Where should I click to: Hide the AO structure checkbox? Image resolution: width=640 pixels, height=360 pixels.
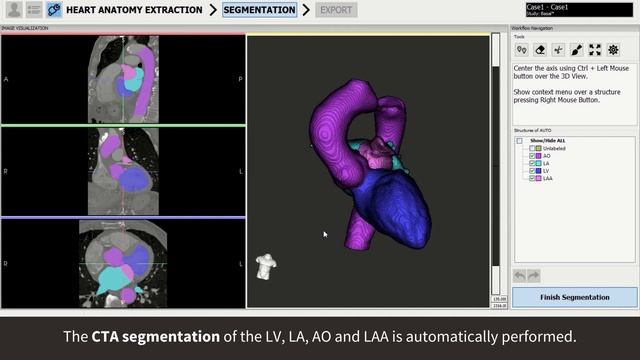point(532,156)
